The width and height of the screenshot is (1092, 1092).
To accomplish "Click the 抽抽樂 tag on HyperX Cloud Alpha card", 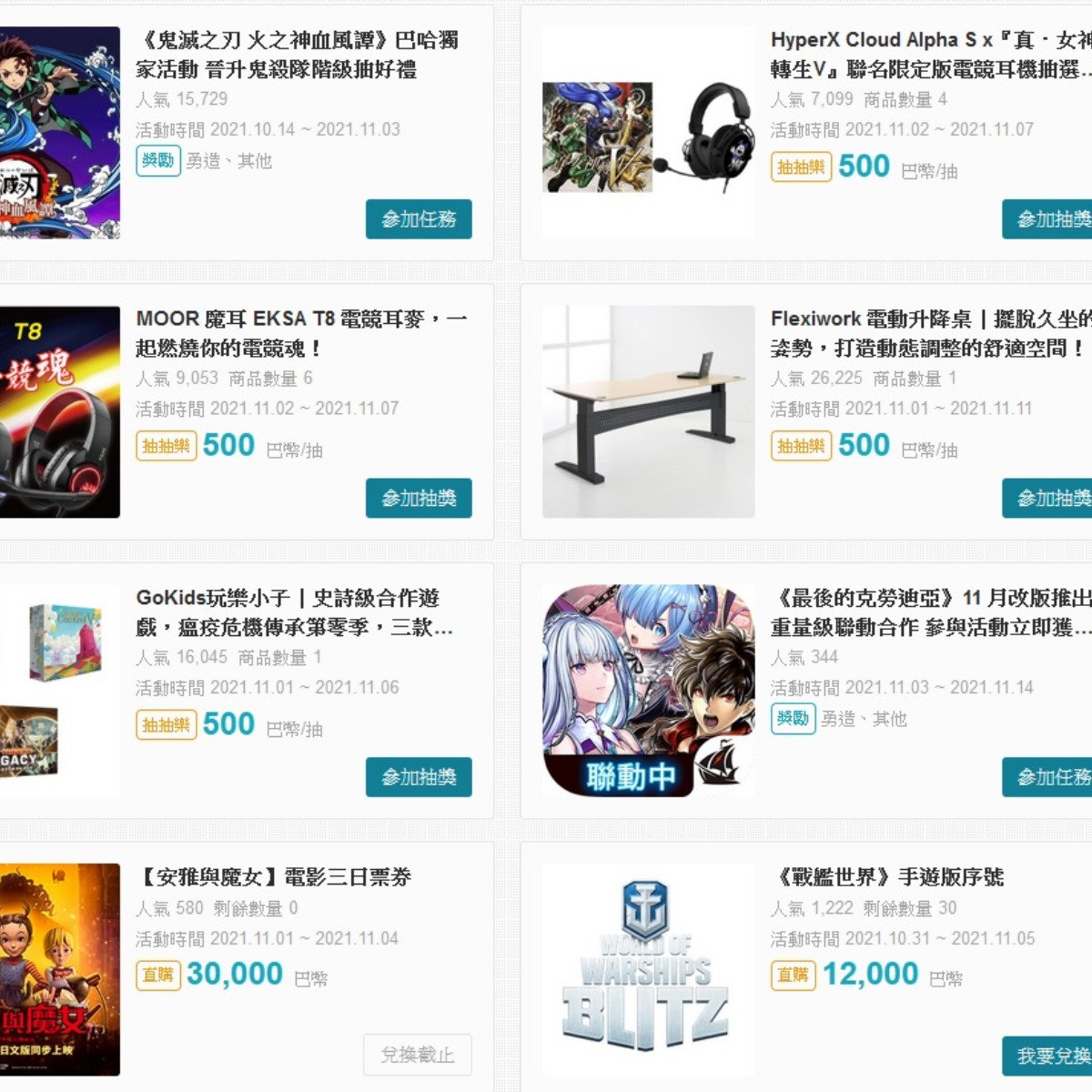I will [x=801, y=167].
